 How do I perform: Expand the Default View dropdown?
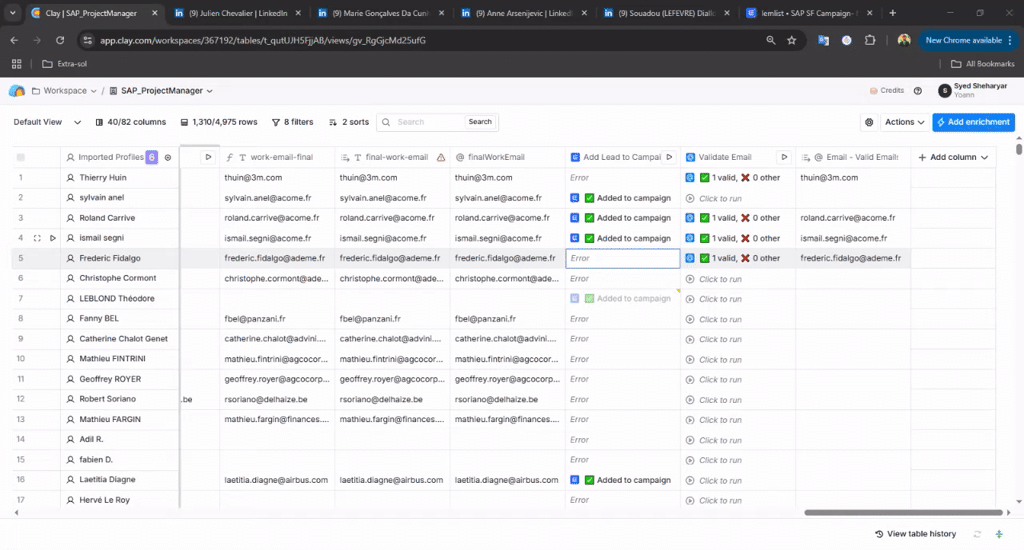pos(44,122)
